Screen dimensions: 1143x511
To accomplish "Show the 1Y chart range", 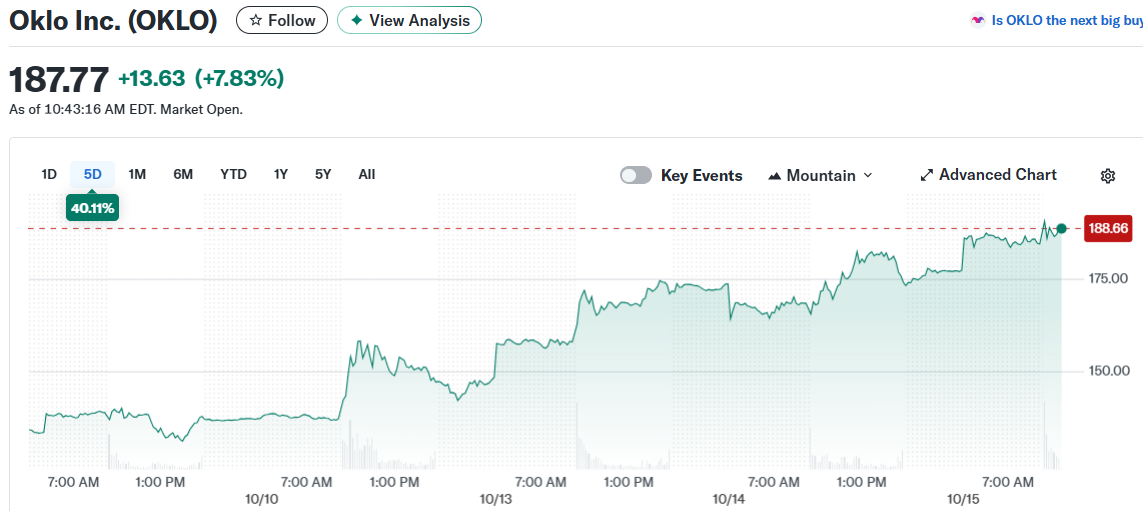I will tap(281, 174).
